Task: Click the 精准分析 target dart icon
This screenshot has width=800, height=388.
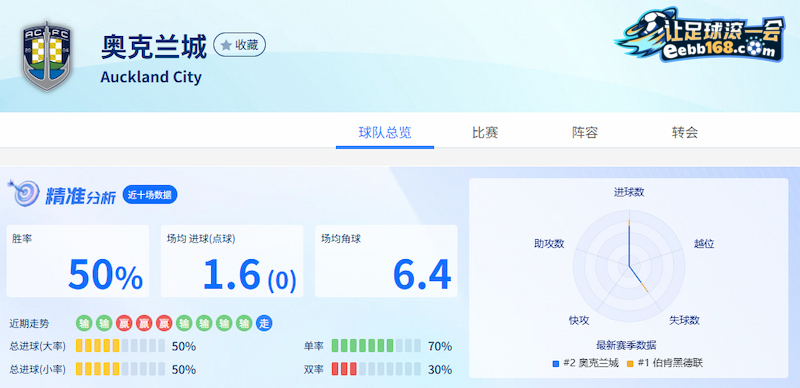Action: pos(23,193)
